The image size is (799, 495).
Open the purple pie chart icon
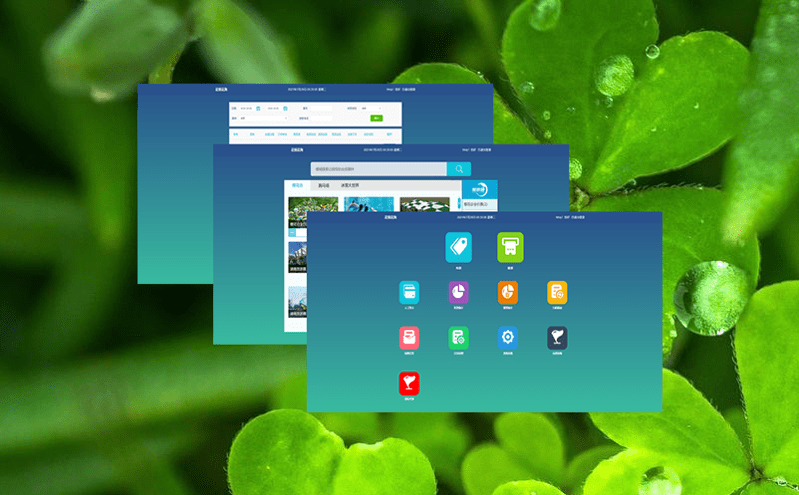click(x=458, y=292)
